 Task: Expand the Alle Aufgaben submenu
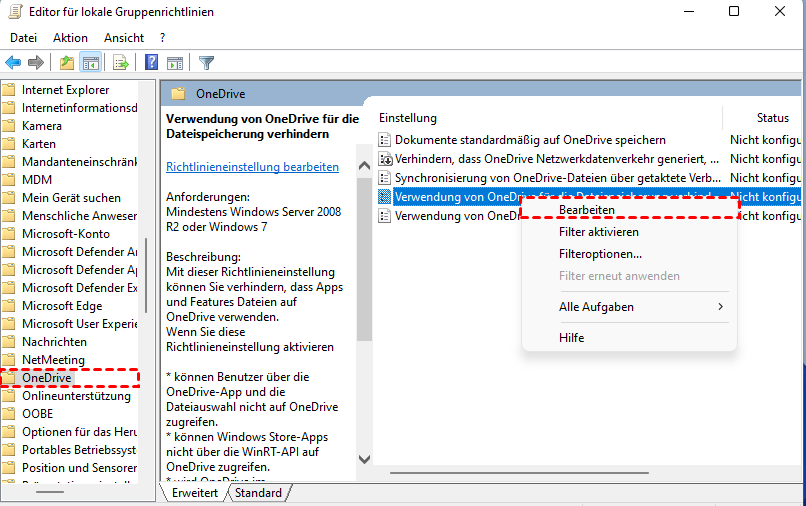coord(629,307)
